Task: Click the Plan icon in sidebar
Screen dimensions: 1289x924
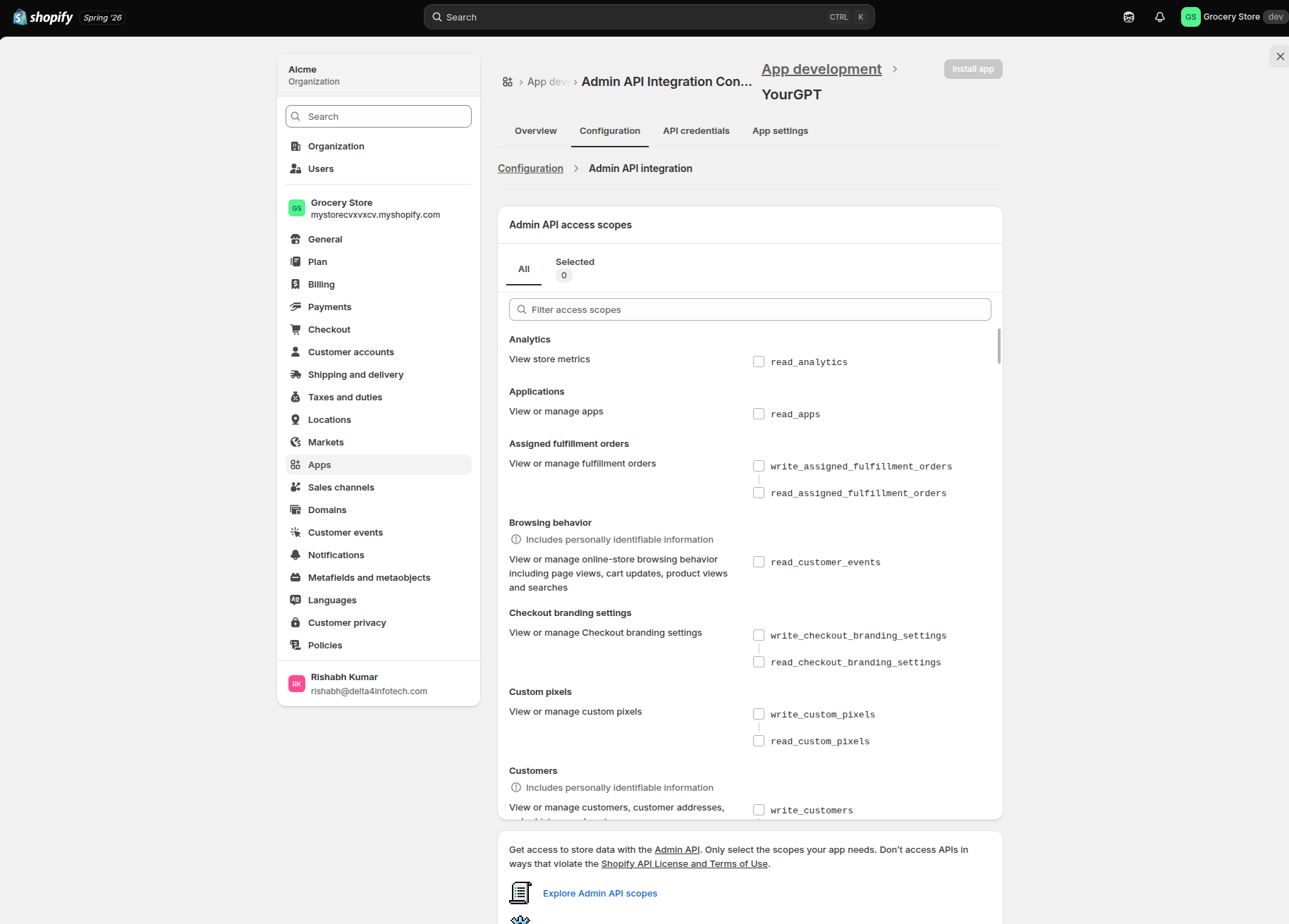Action: click(295, 261)
